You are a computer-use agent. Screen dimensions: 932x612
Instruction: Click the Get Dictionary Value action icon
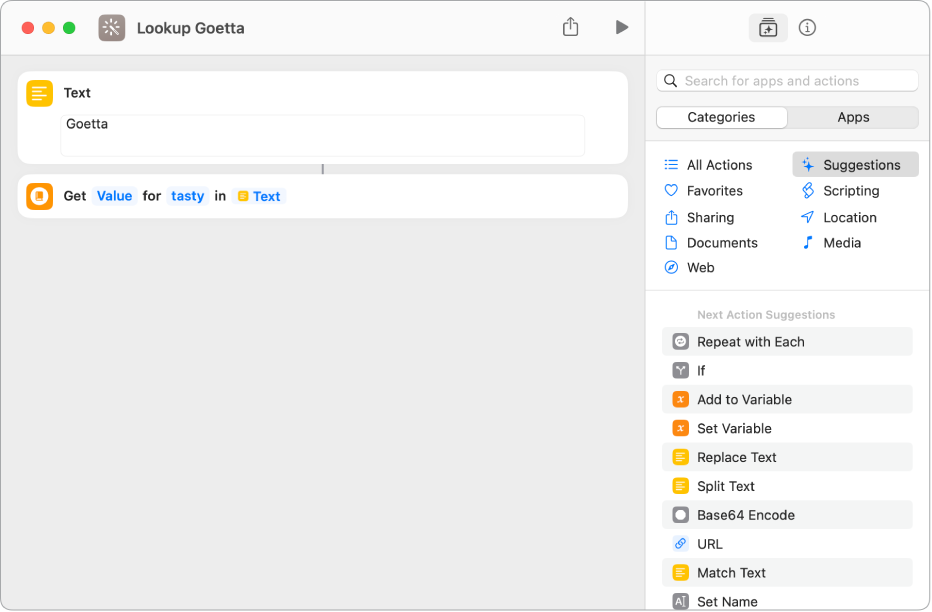(40, 196)
